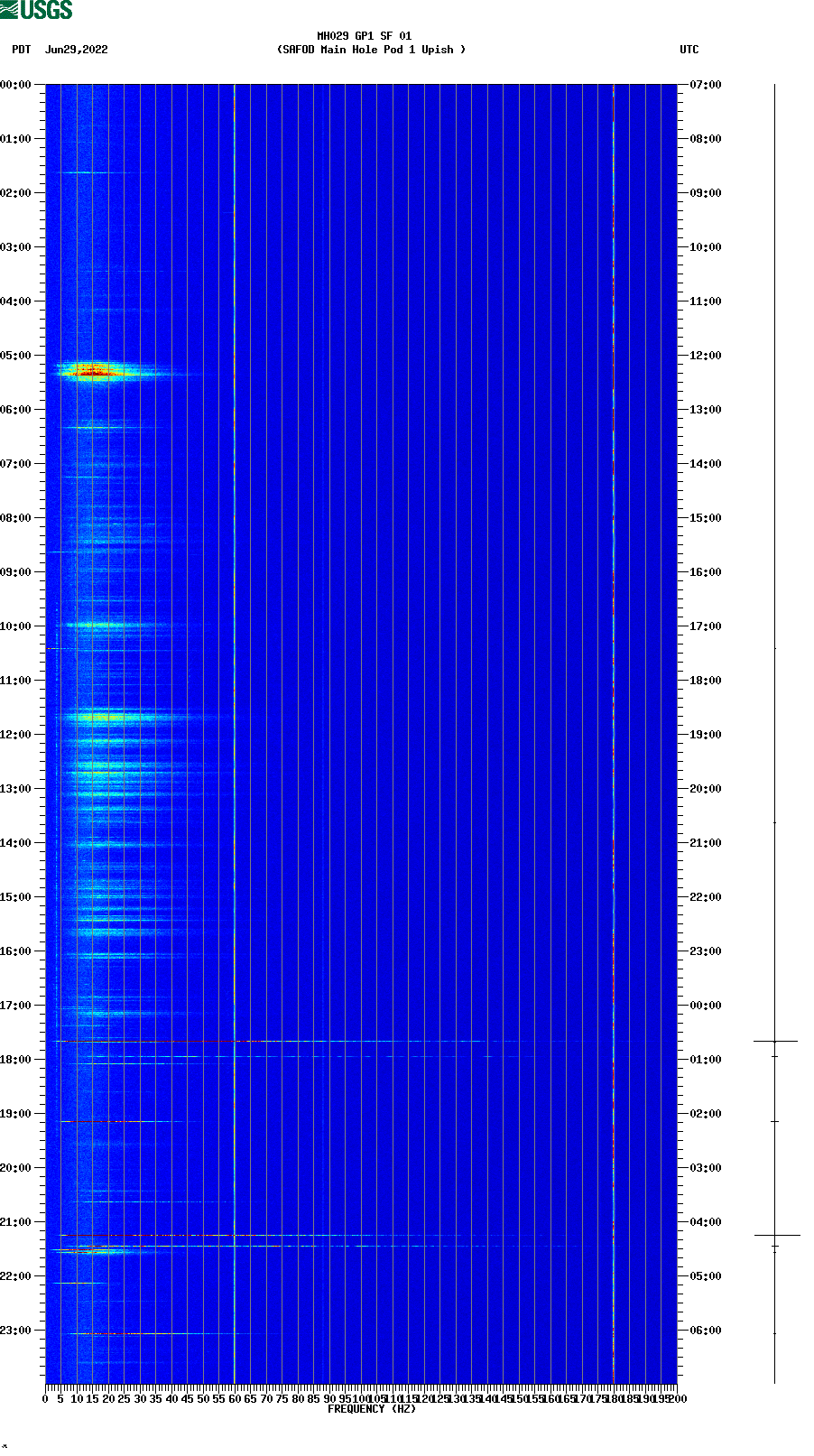Click the 05:00 UTC time label
This screenshot has width=814, height=1456.
pyautogui.click(x=705, y=1276)
